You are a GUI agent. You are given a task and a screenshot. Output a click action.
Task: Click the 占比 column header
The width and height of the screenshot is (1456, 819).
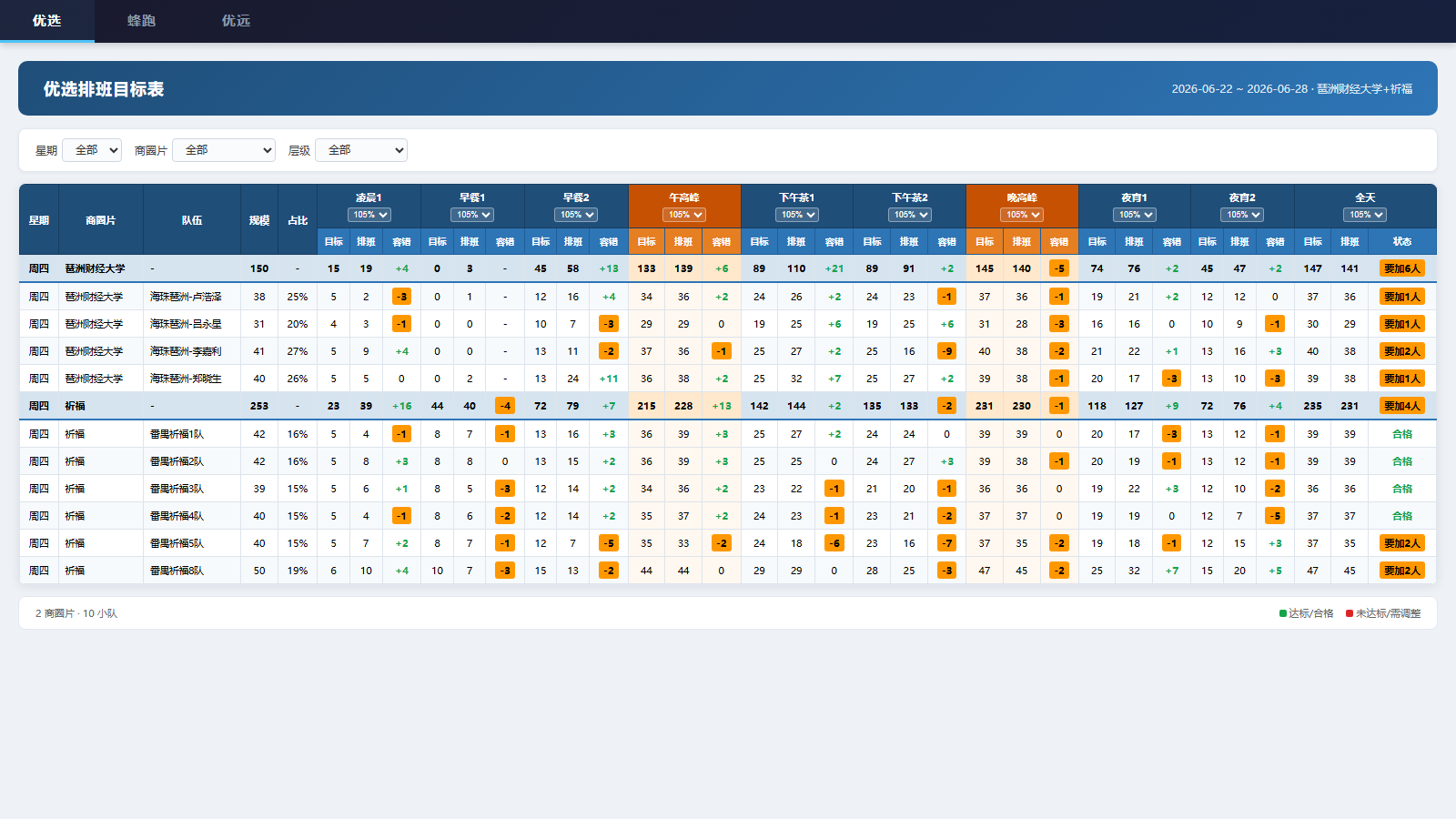(x=298, y=220)
